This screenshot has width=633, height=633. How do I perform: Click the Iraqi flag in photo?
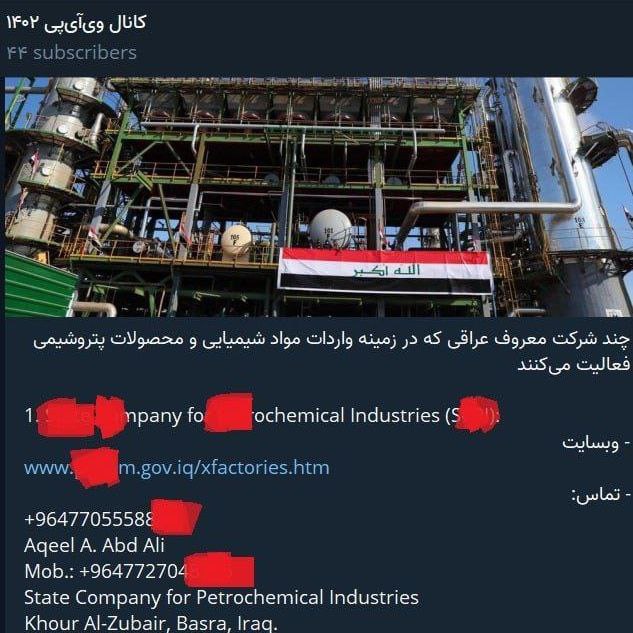click(x=385, y=271)
